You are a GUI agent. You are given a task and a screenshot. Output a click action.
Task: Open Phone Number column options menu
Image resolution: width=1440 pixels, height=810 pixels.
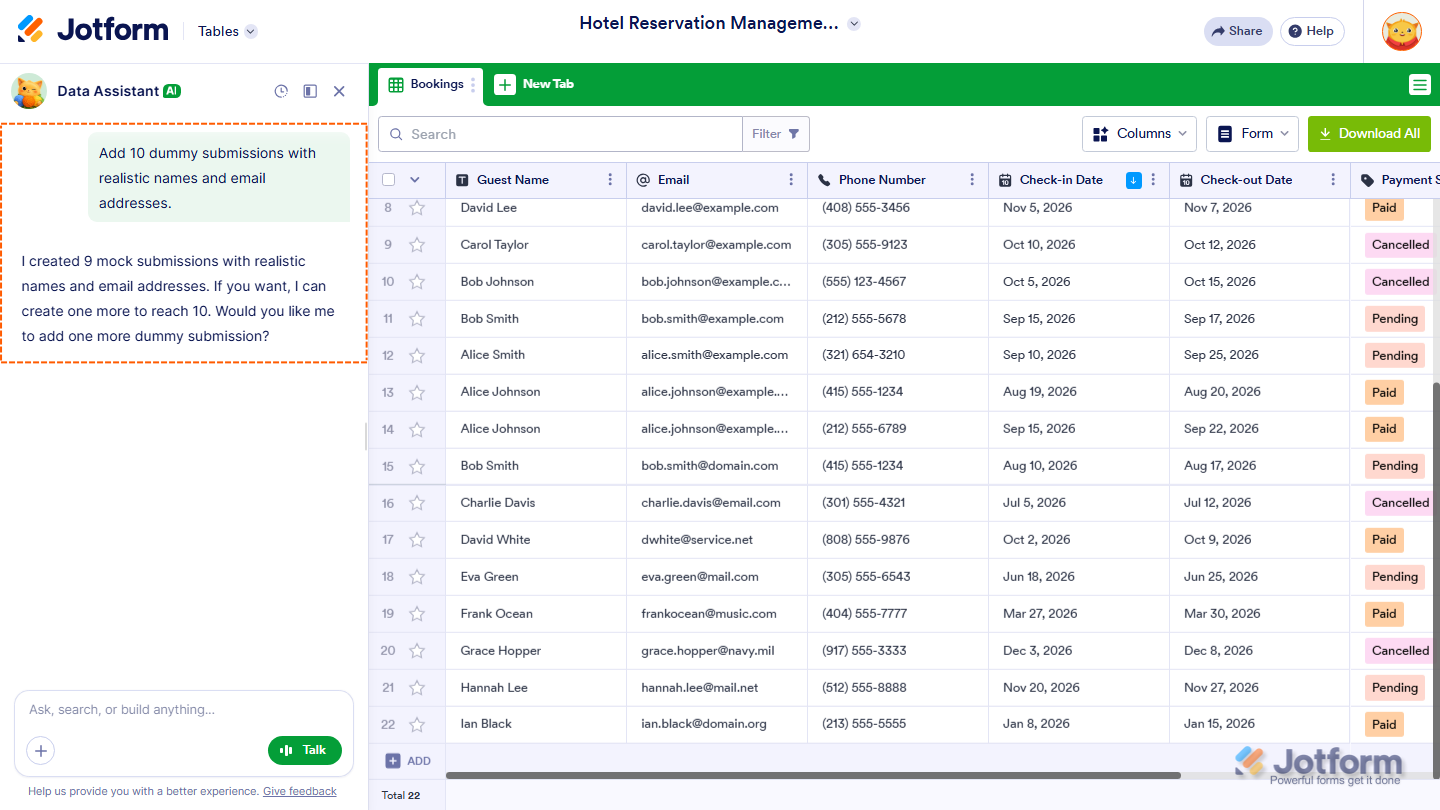coord(972,180)
